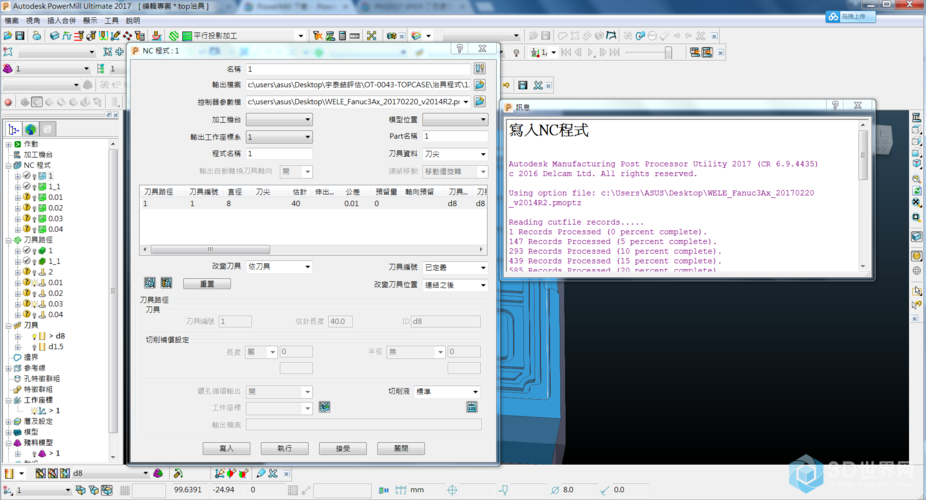Click the second icon left of 重置
This screenshot has width=926, height=500.
click(167, 283)
